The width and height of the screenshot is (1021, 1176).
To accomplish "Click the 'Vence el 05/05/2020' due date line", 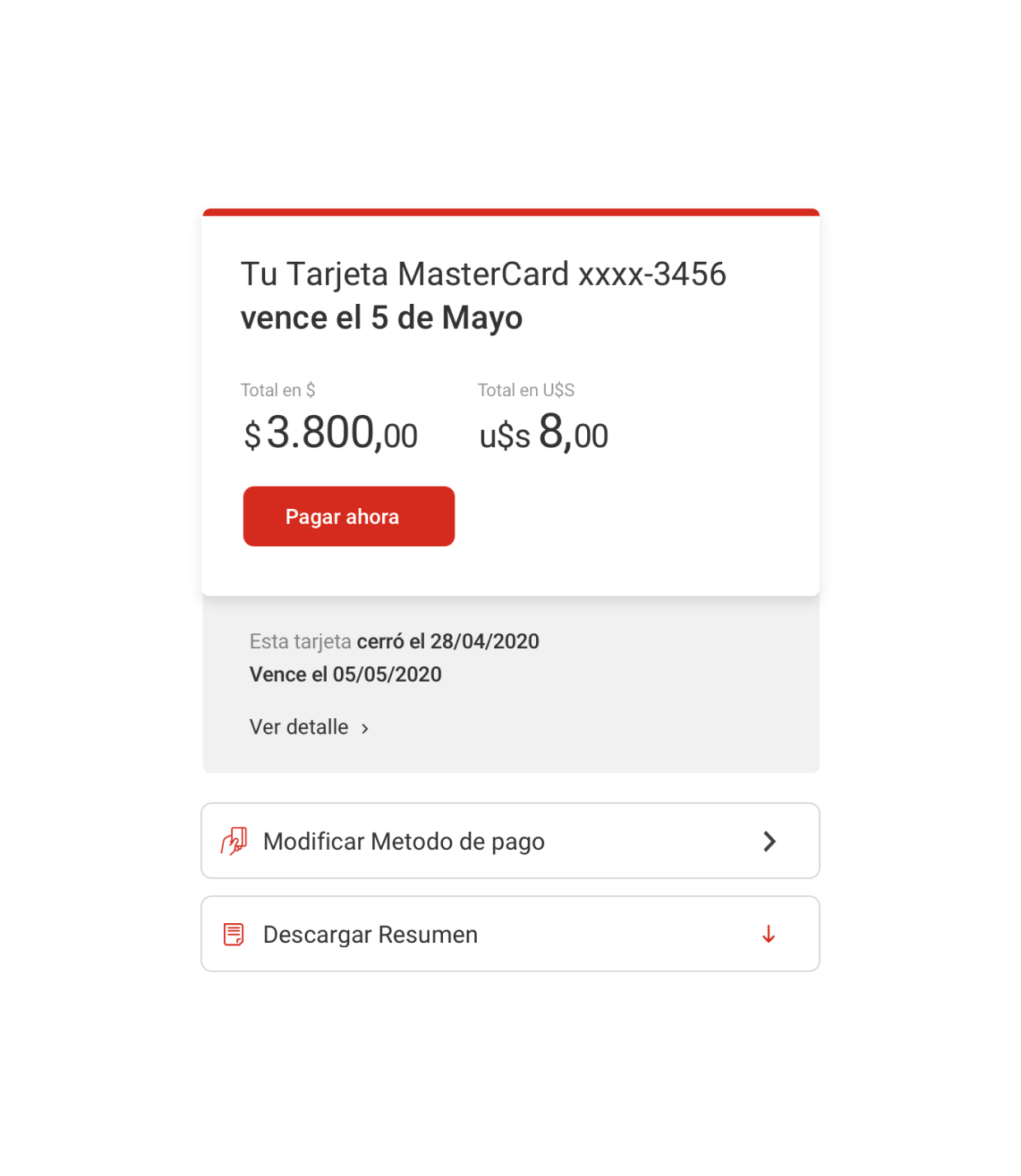I will pyautogui.click(x=345, y=674).
